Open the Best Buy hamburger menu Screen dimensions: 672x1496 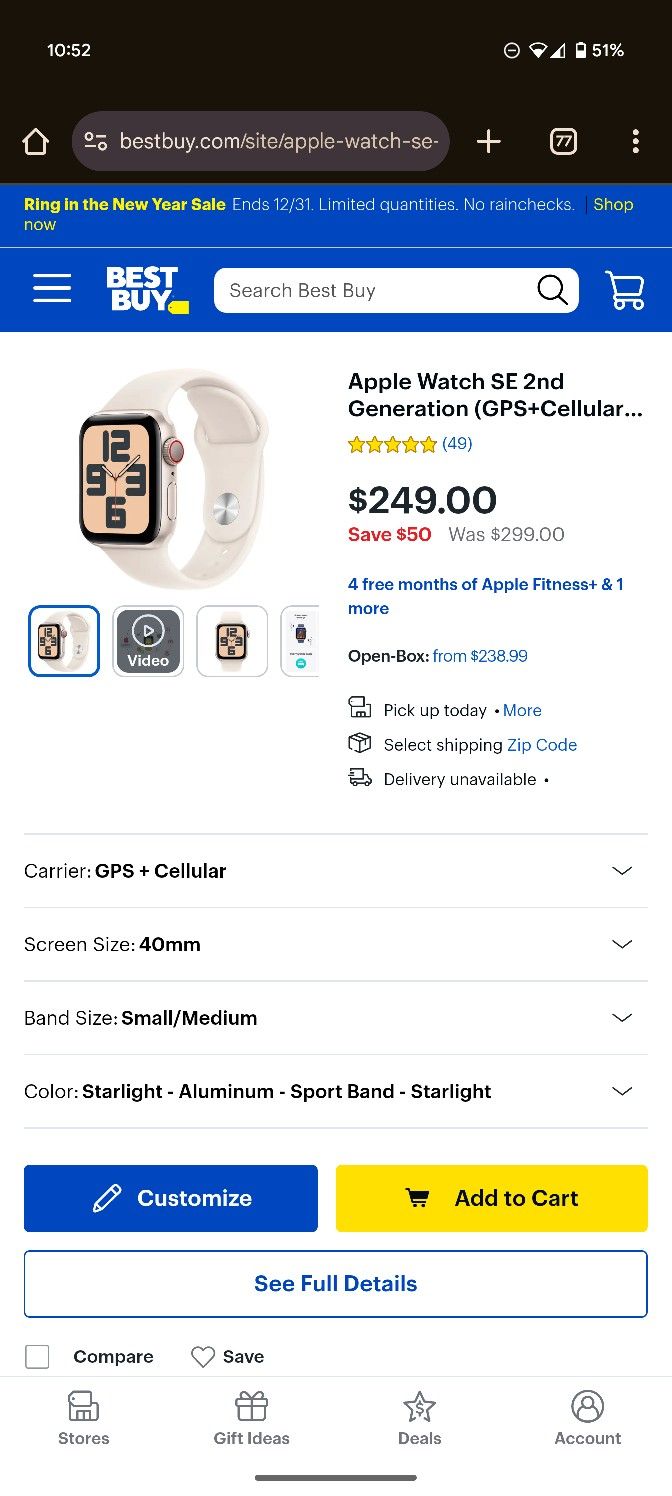[x=52, y=290]
